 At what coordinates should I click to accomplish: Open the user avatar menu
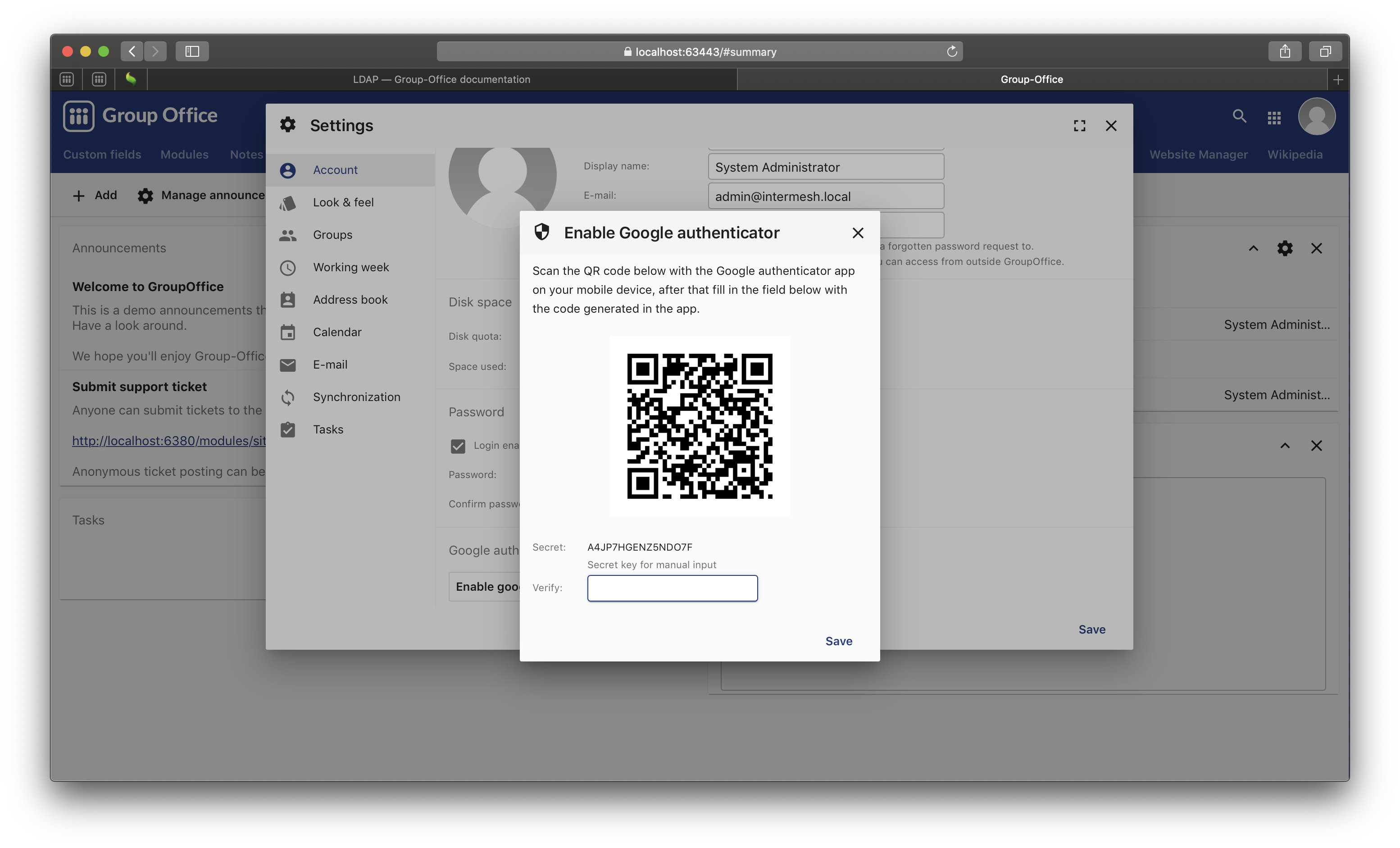pos(1317,117)
